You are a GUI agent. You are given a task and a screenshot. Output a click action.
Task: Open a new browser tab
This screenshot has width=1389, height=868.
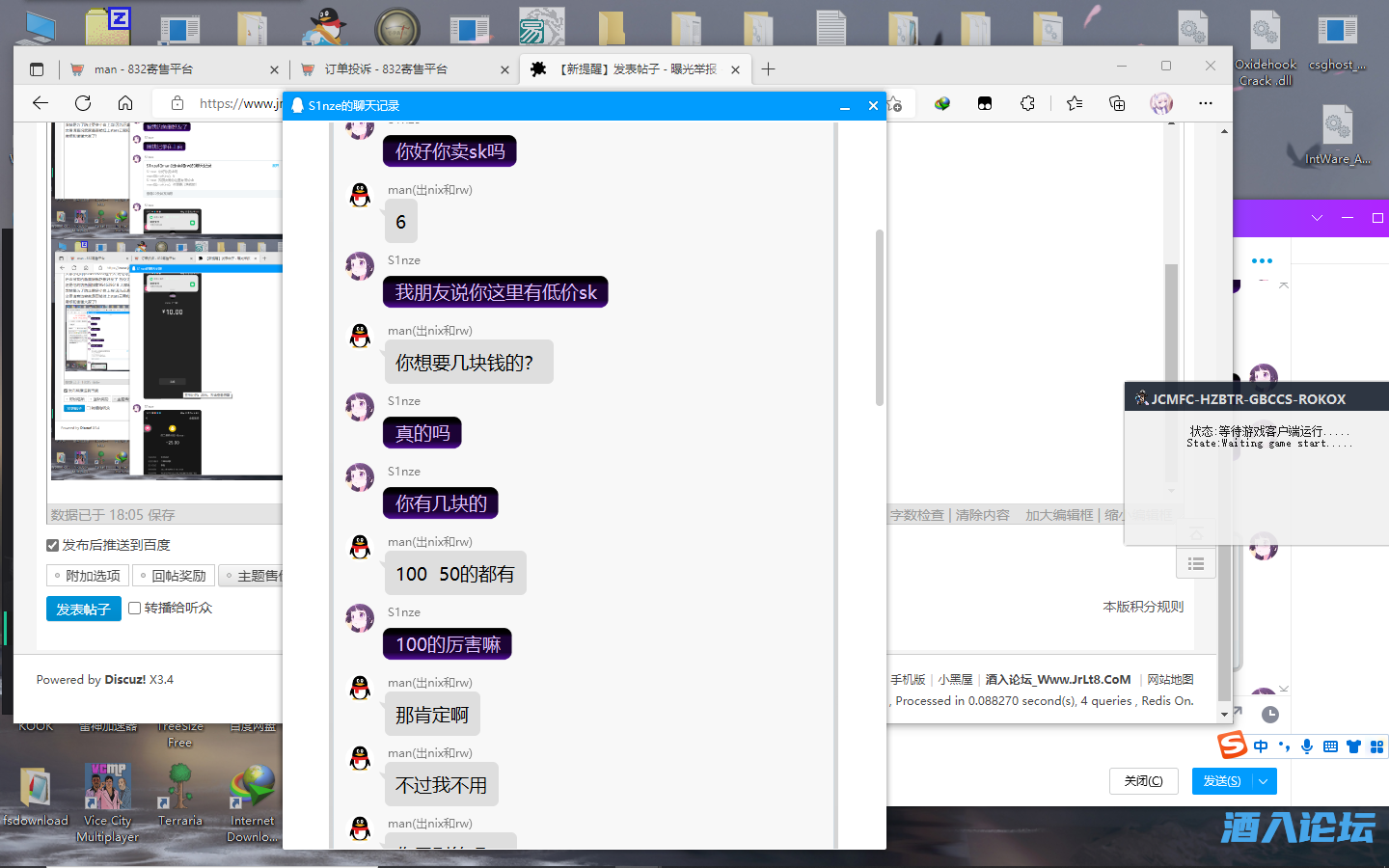(x=768, y=69)
